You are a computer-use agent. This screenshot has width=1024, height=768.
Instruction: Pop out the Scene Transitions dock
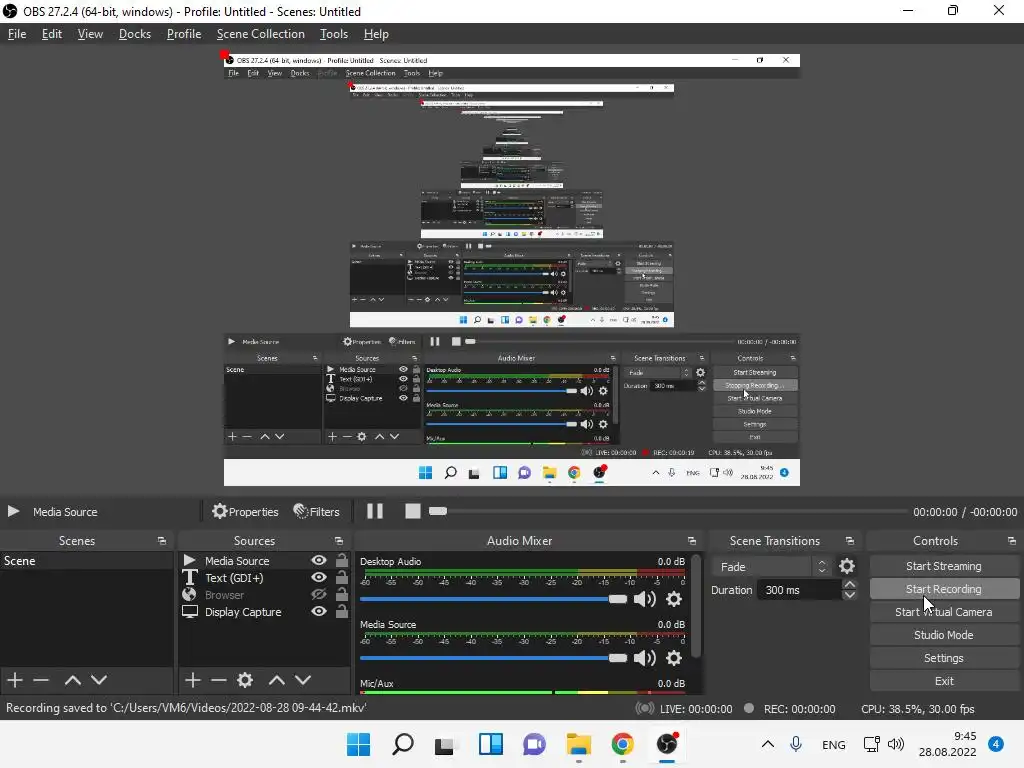coord(850,541)
